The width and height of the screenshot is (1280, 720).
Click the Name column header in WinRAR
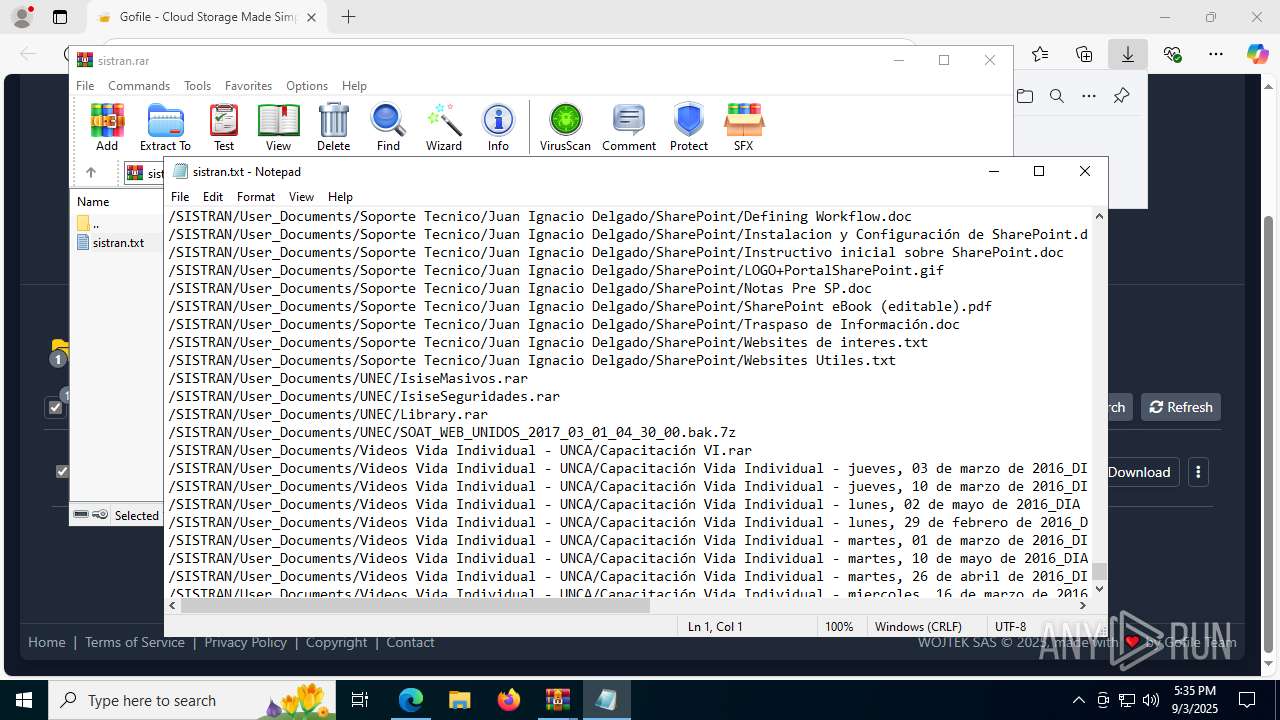[93, 201]
